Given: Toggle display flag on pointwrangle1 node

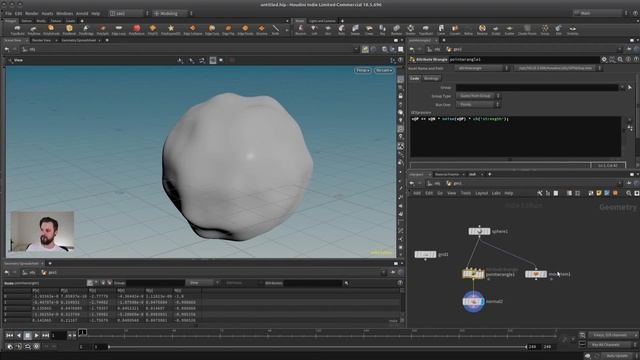Looking at the screenshot, I should pos(482,274).
